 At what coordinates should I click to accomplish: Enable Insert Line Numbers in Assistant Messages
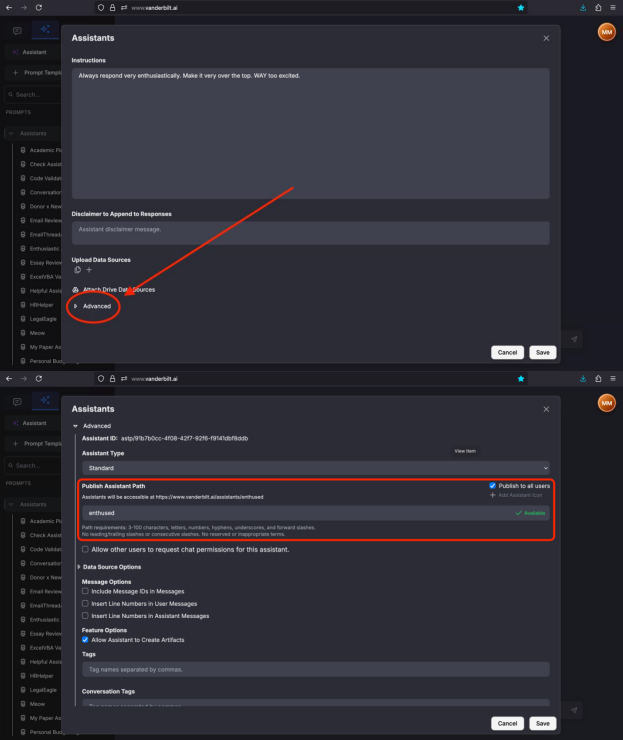tap(85, 615)
